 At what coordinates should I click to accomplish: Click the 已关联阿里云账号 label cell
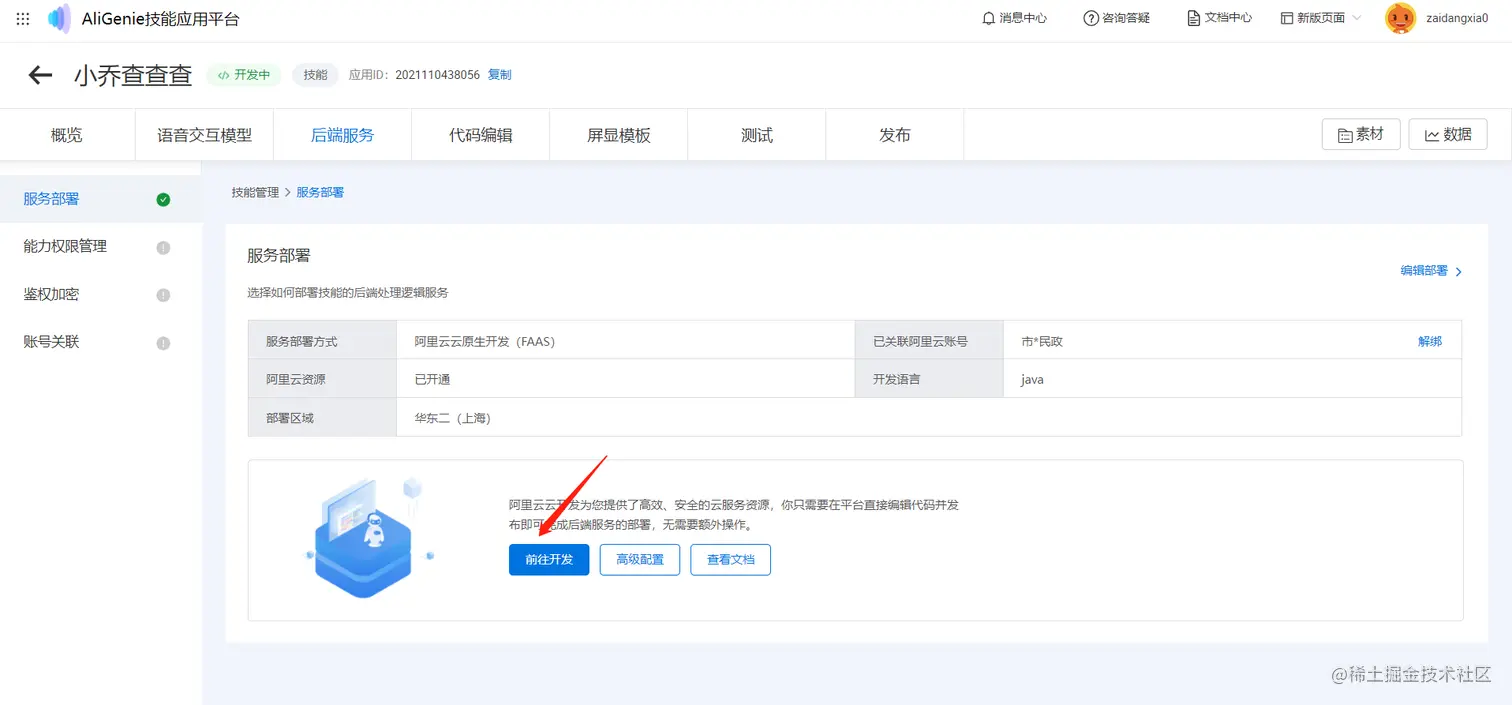click(x=929, y=341)
